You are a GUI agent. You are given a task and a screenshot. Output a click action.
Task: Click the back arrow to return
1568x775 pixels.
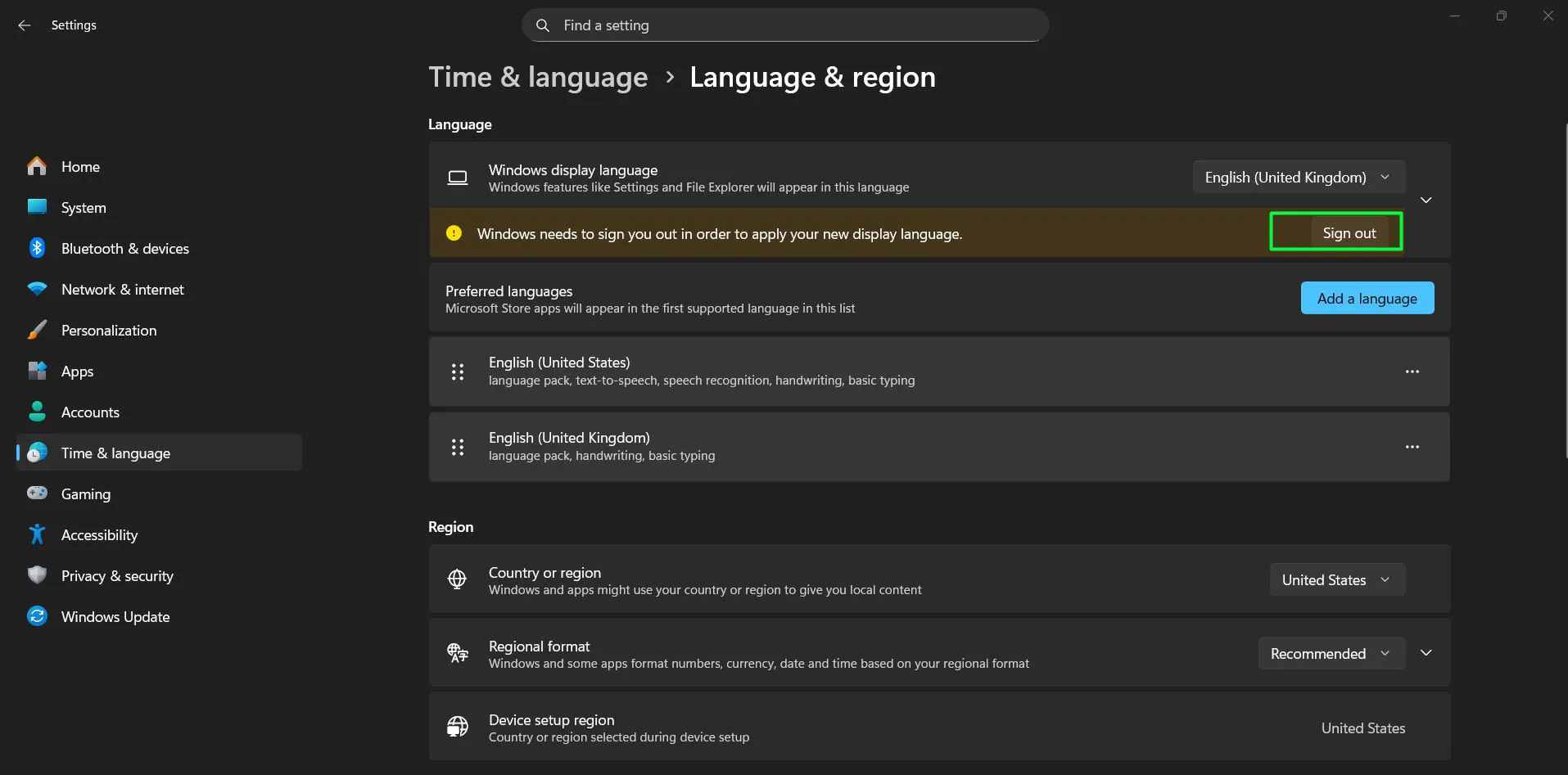tap(24, 25)
